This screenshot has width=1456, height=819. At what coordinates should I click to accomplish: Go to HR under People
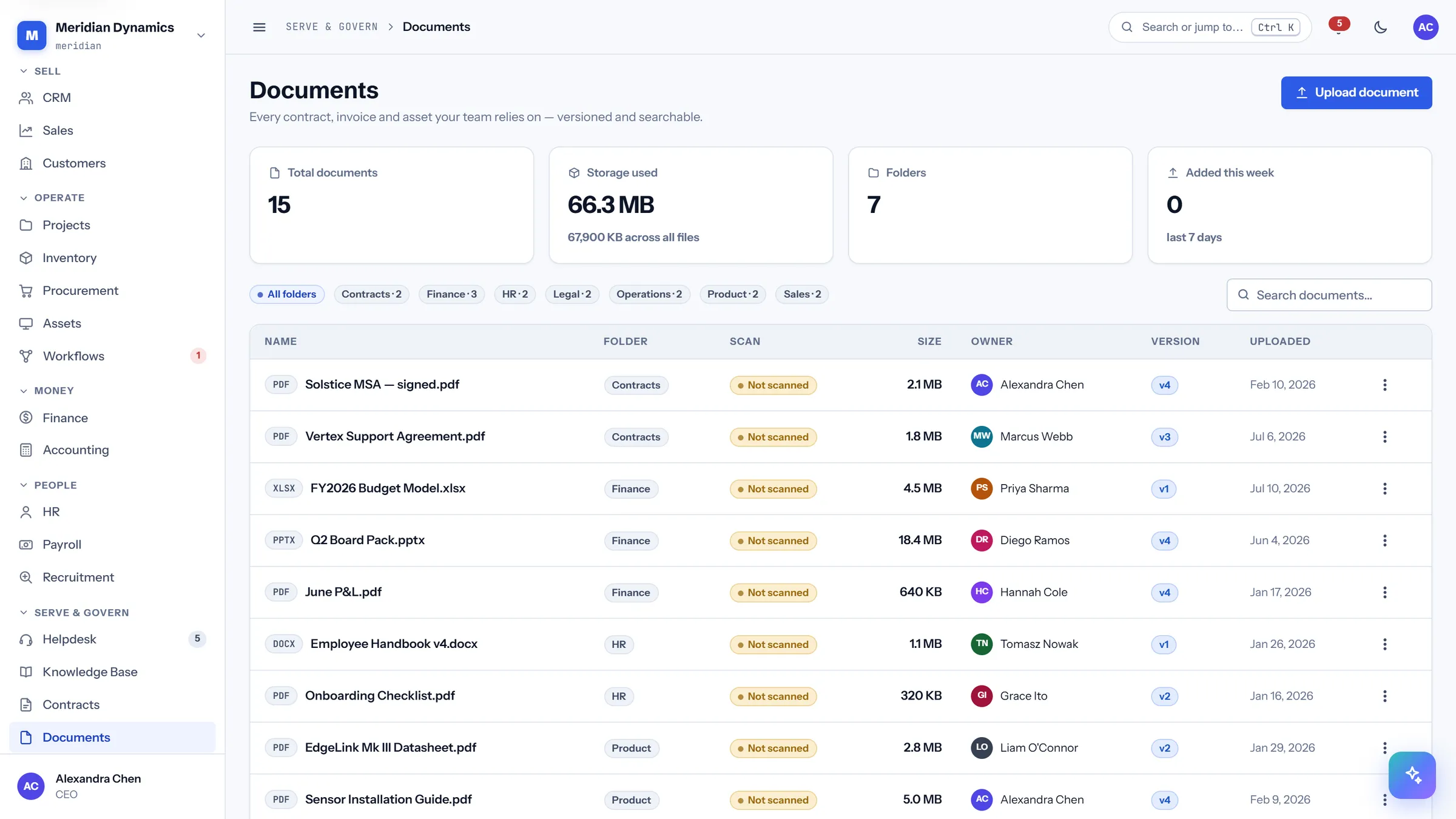click(x=112, y=512)
